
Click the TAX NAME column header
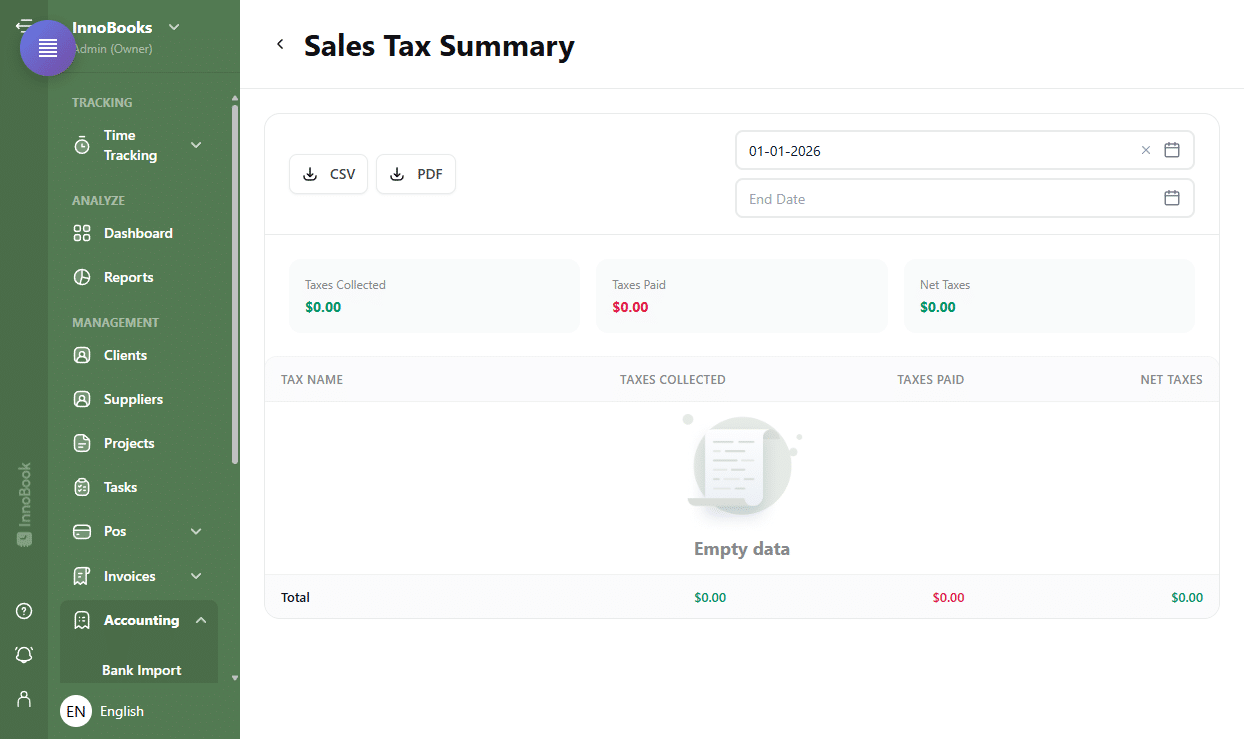point(312,379)
